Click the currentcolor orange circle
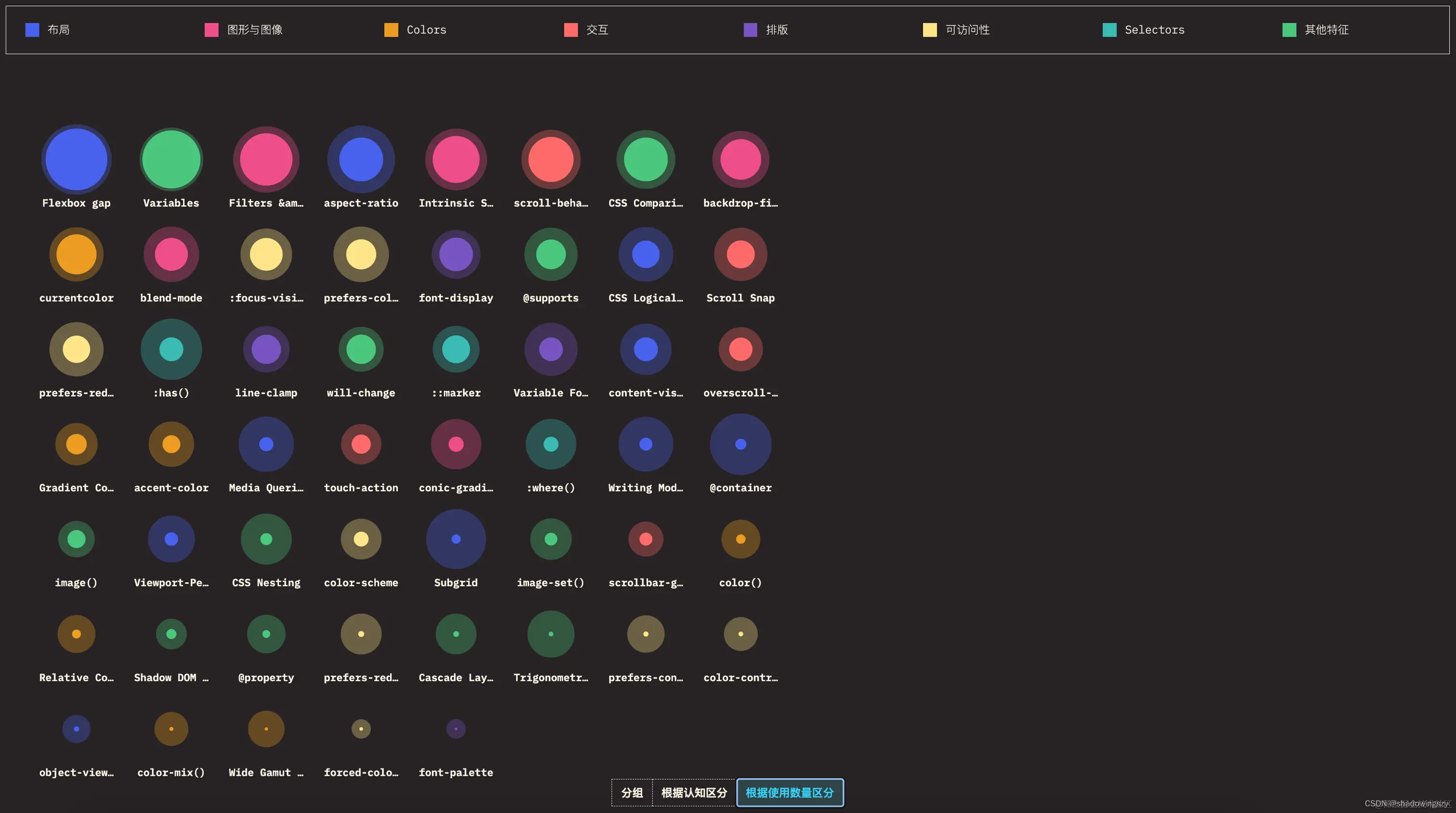The image size is (1456, 813). pos(76,254)
